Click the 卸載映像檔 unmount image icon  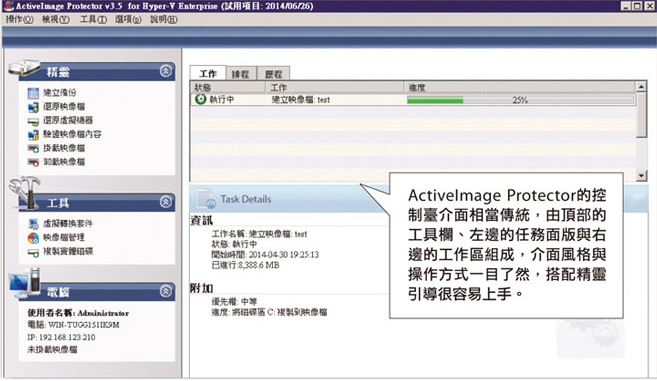(x=33, y=163)
